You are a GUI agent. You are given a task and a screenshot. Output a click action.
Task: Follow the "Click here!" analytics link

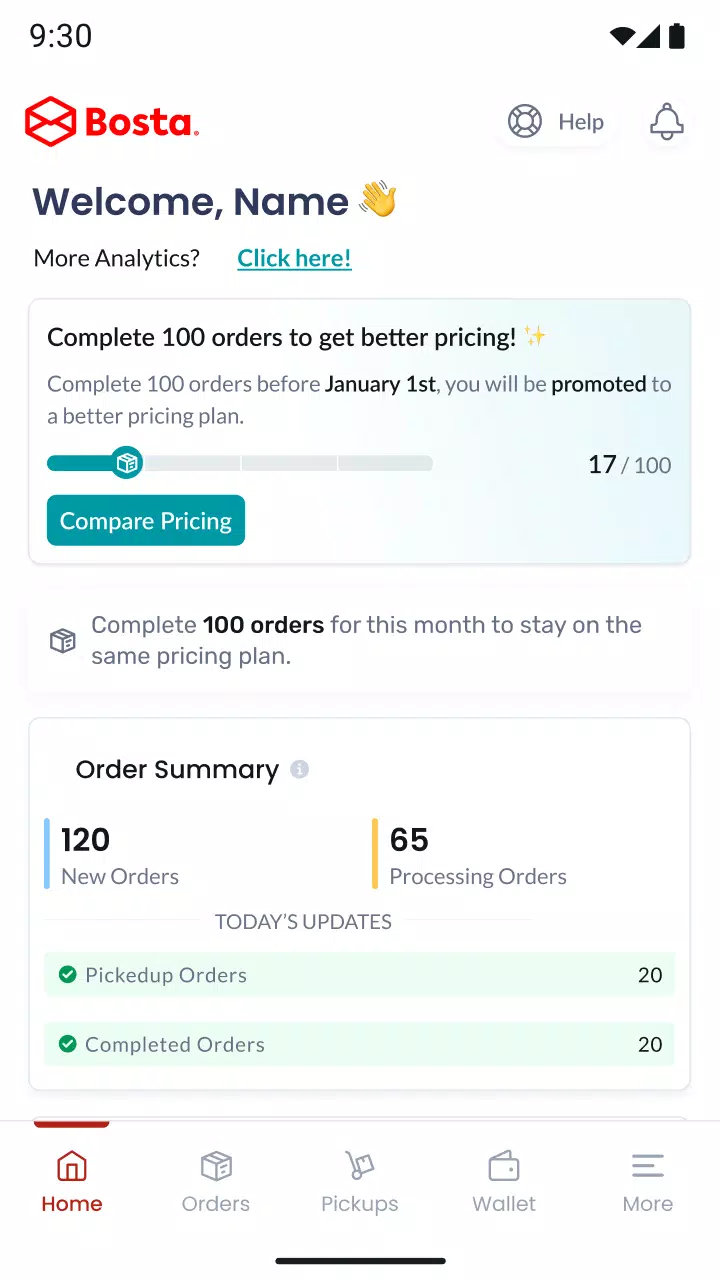(294, 258)
